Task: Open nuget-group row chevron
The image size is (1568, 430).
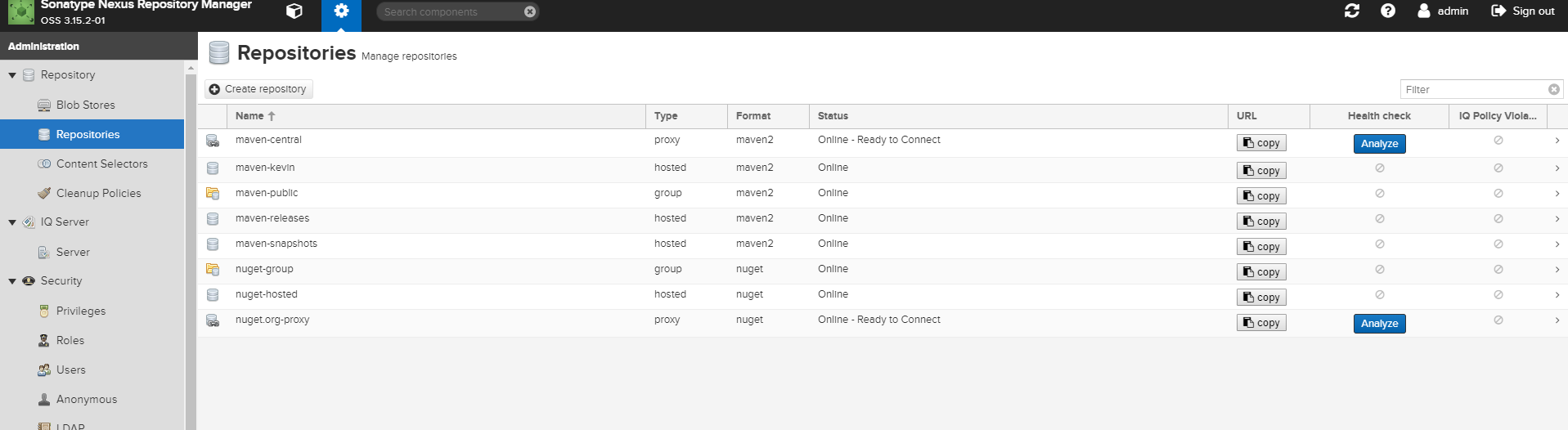Action: (x=1557, y=270)
